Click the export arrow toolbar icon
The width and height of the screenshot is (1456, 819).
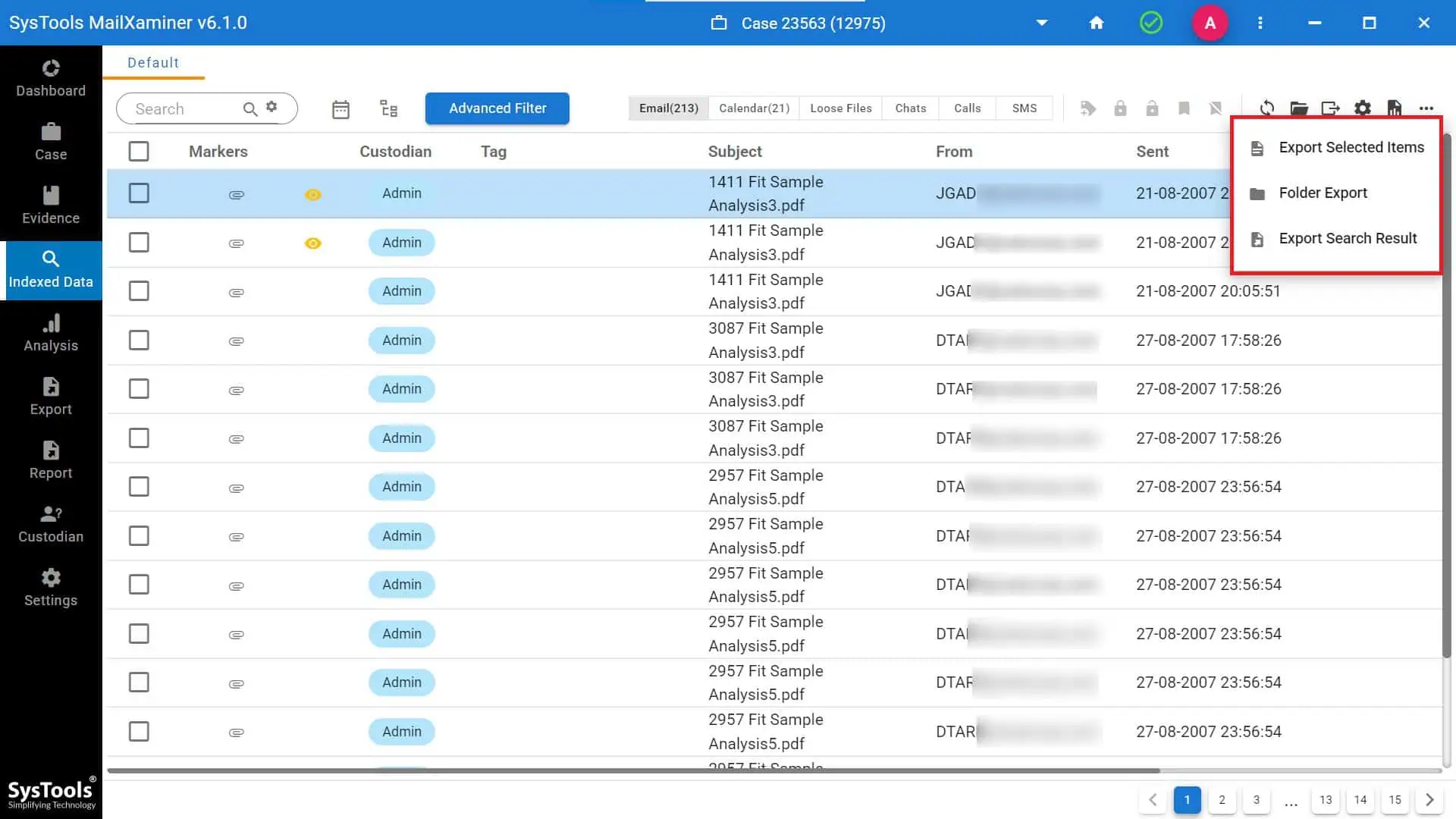(1331, 108)
